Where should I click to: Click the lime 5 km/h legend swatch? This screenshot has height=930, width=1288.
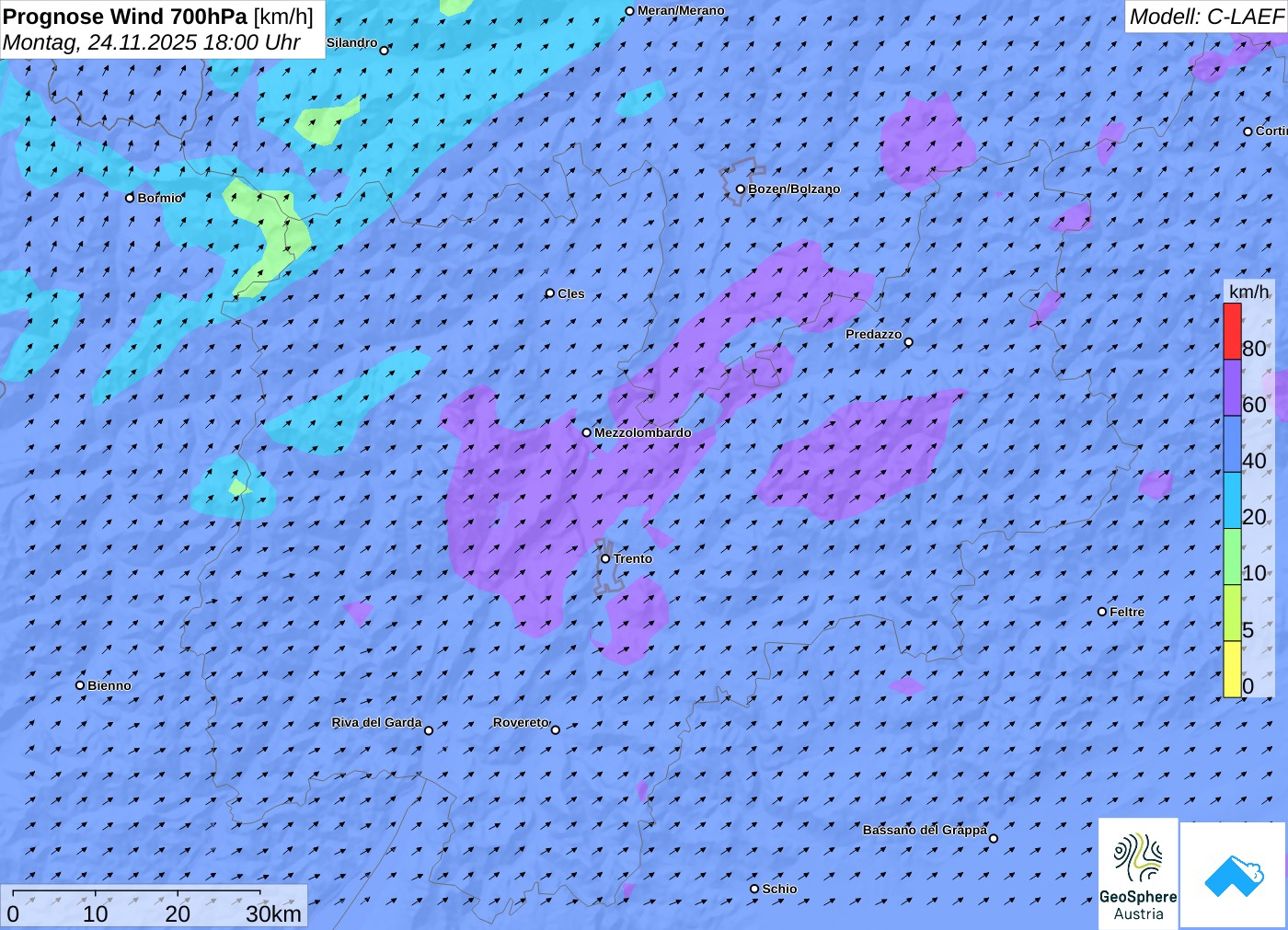(x=1232, y=613)
